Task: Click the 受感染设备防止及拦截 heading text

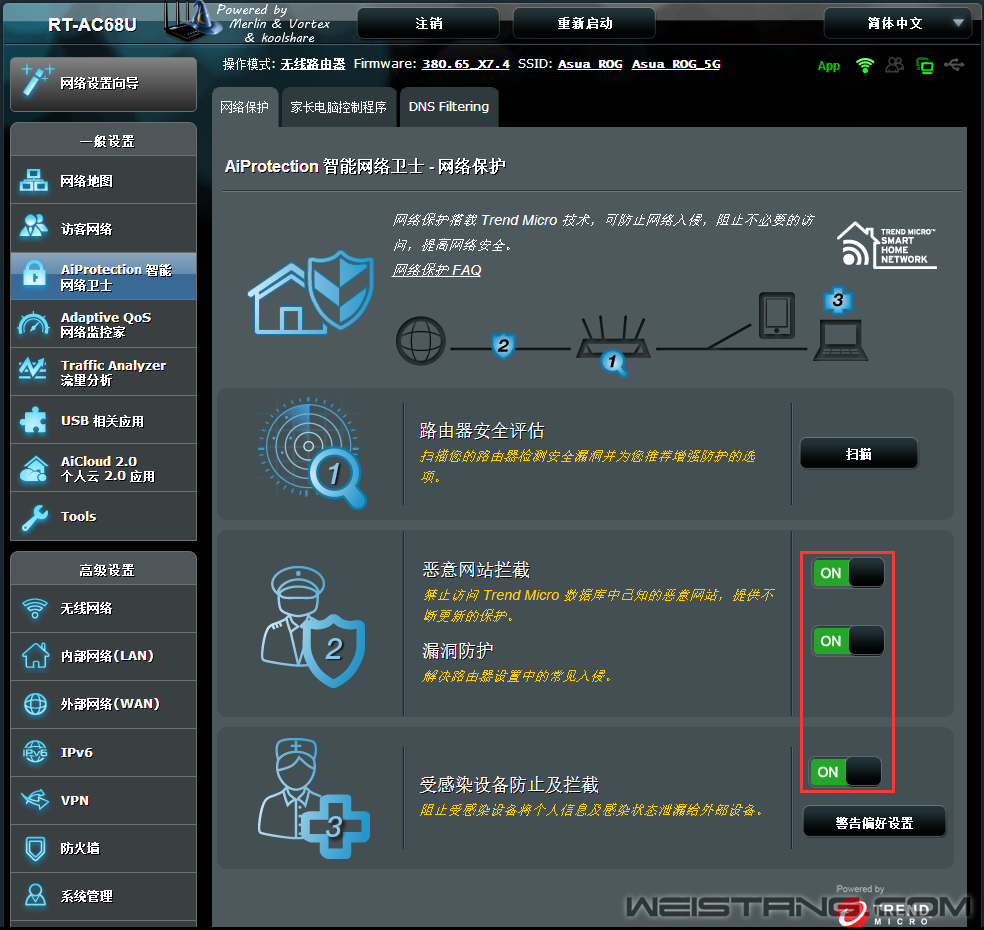Action: pyautogui.click(x=509, y=784)
